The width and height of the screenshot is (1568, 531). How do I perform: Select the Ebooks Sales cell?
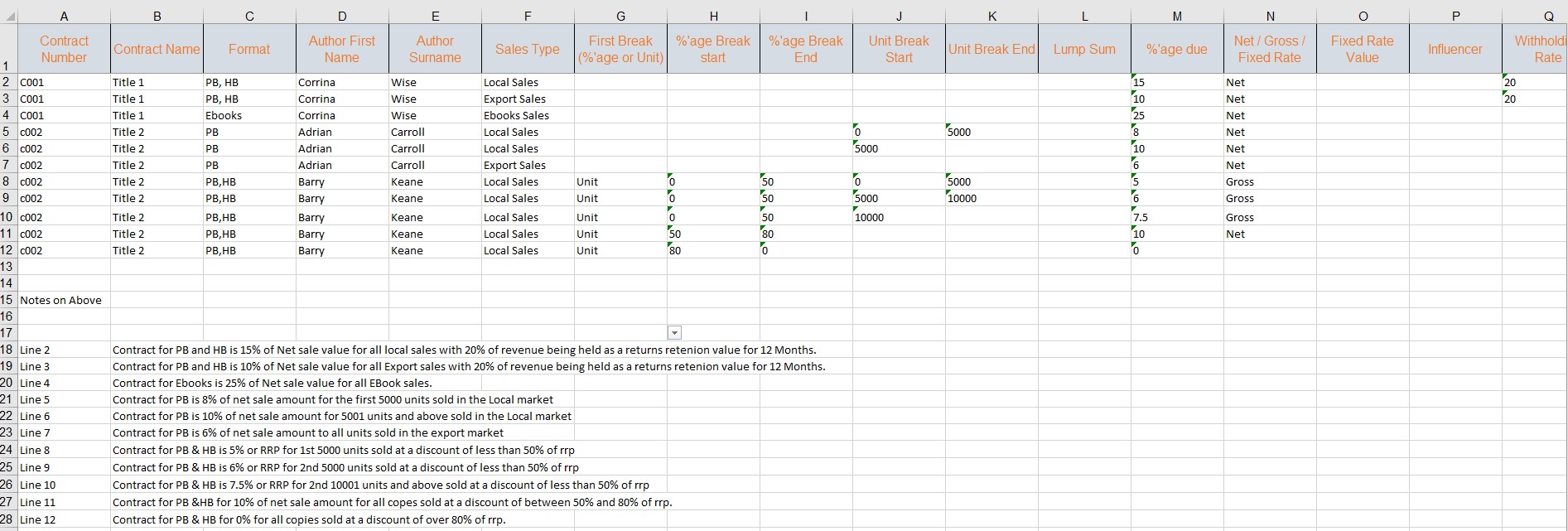[516, 115]
